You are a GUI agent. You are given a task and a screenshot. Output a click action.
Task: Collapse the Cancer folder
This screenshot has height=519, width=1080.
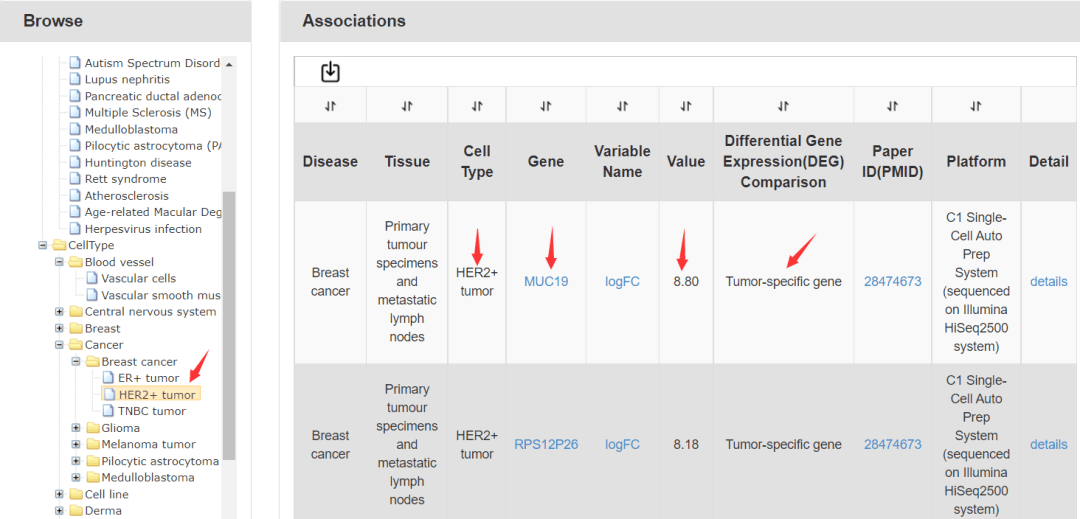pos(59,345)
